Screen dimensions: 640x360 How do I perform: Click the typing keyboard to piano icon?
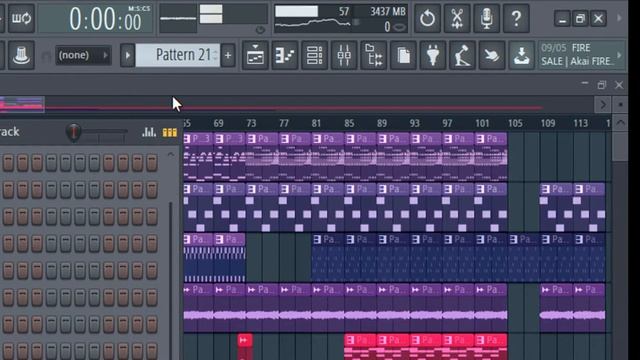tap(21, 55)
